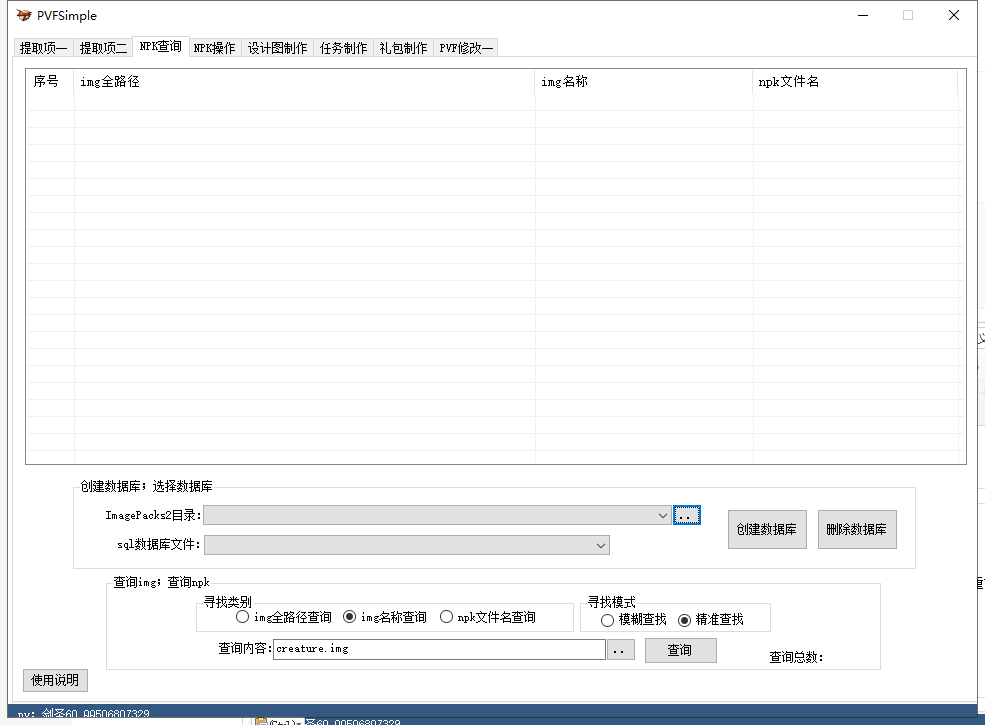Open 使用说明 instructions button
The height and width of the screenshot is (725, 985).
click(56, 681)
